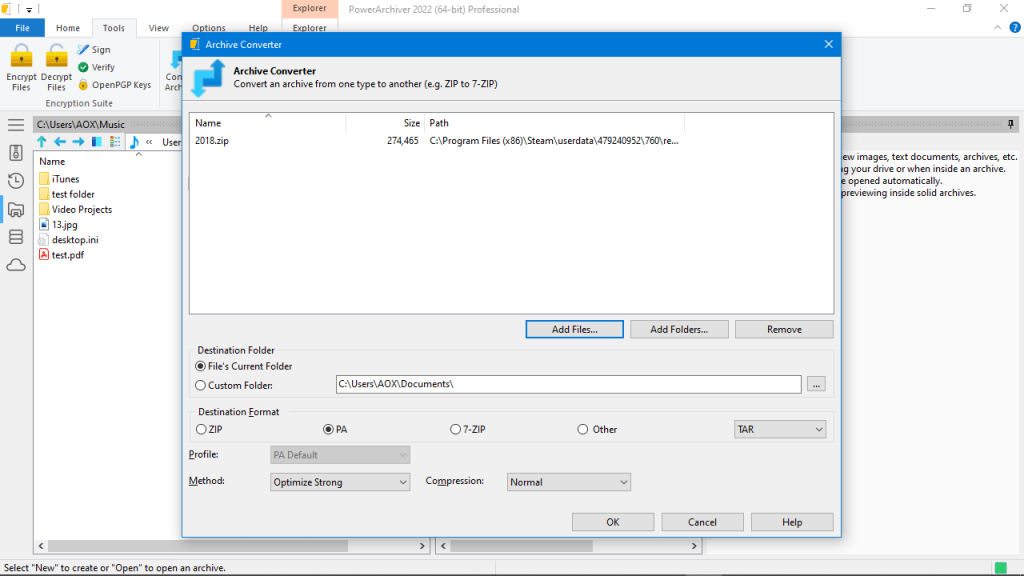1024x576 pixels.
Task: Open the stacked-disks icon in sidebar
Action: click(x=16, y=237)
